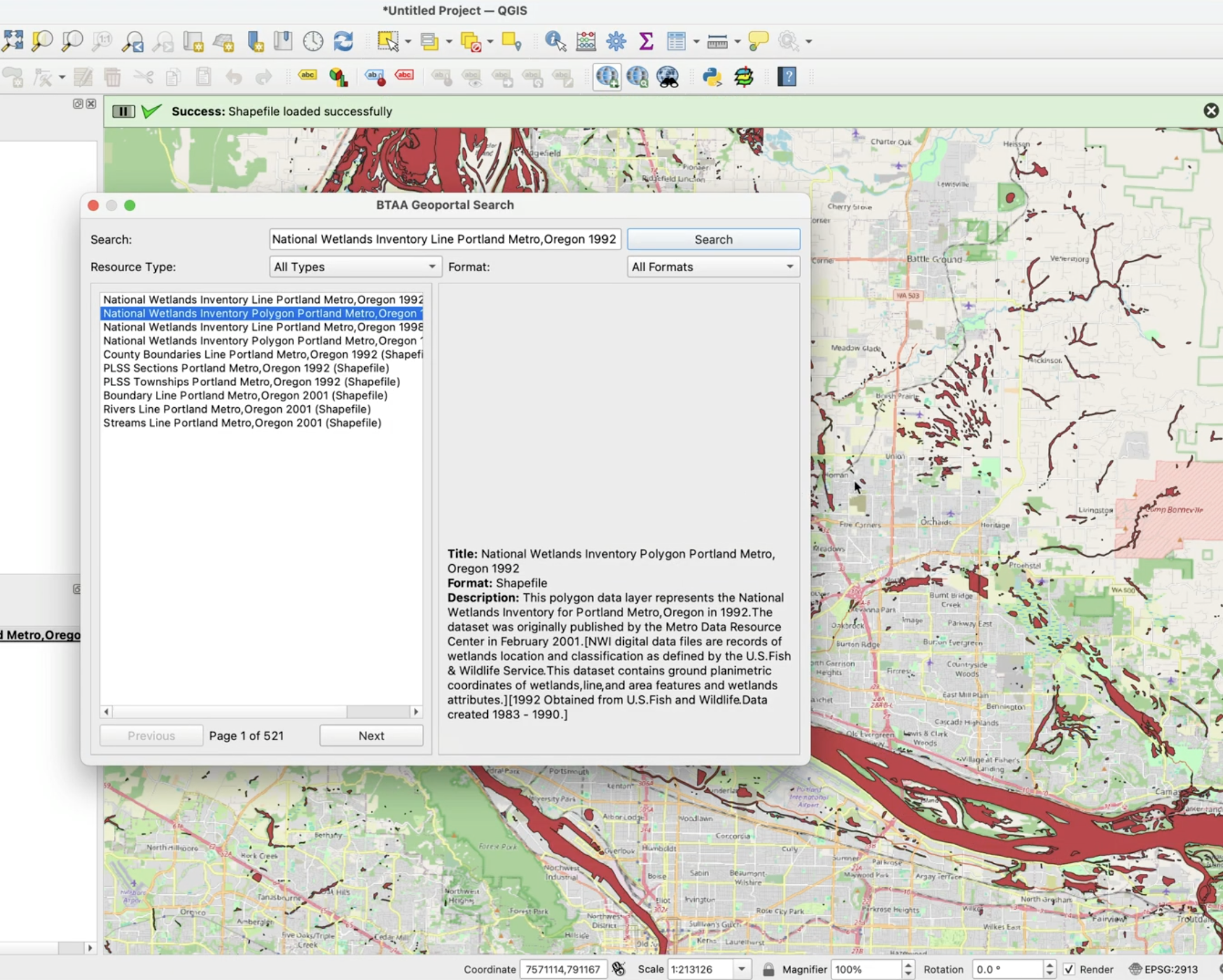Screen dimensions: 1223x980
Task: Click the Zoom Full toolbar icon
Action: [12, 41]
